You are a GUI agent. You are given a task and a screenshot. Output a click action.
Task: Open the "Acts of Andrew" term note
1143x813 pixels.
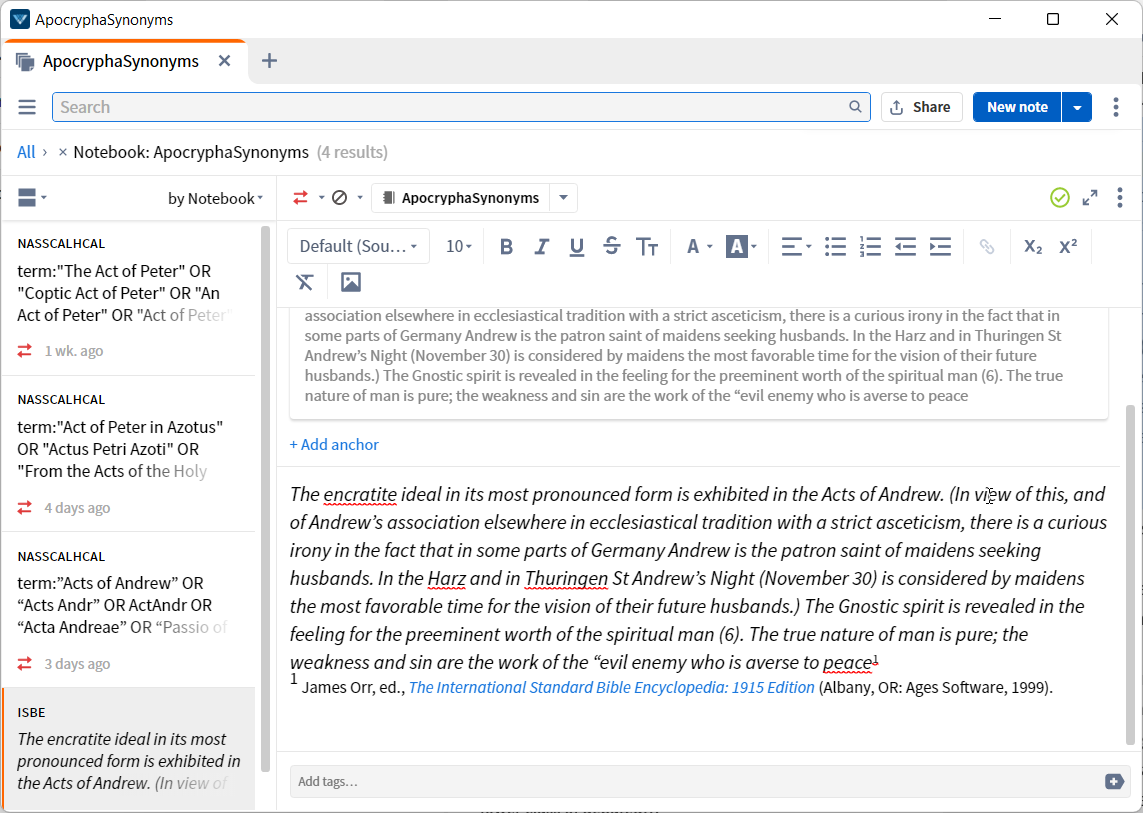pos(128,610)
